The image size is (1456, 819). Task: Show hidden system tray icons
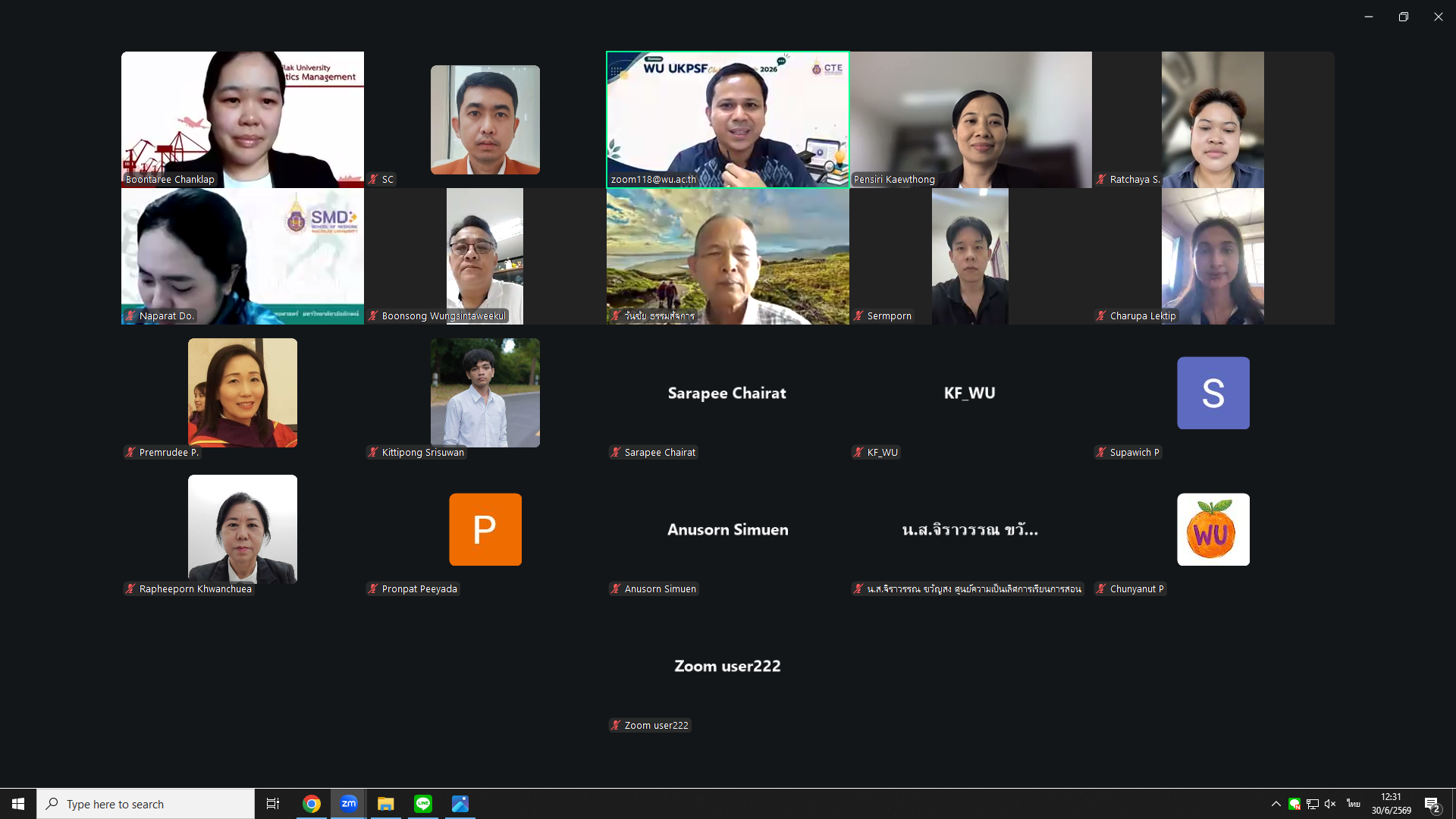coord(1276,804)
